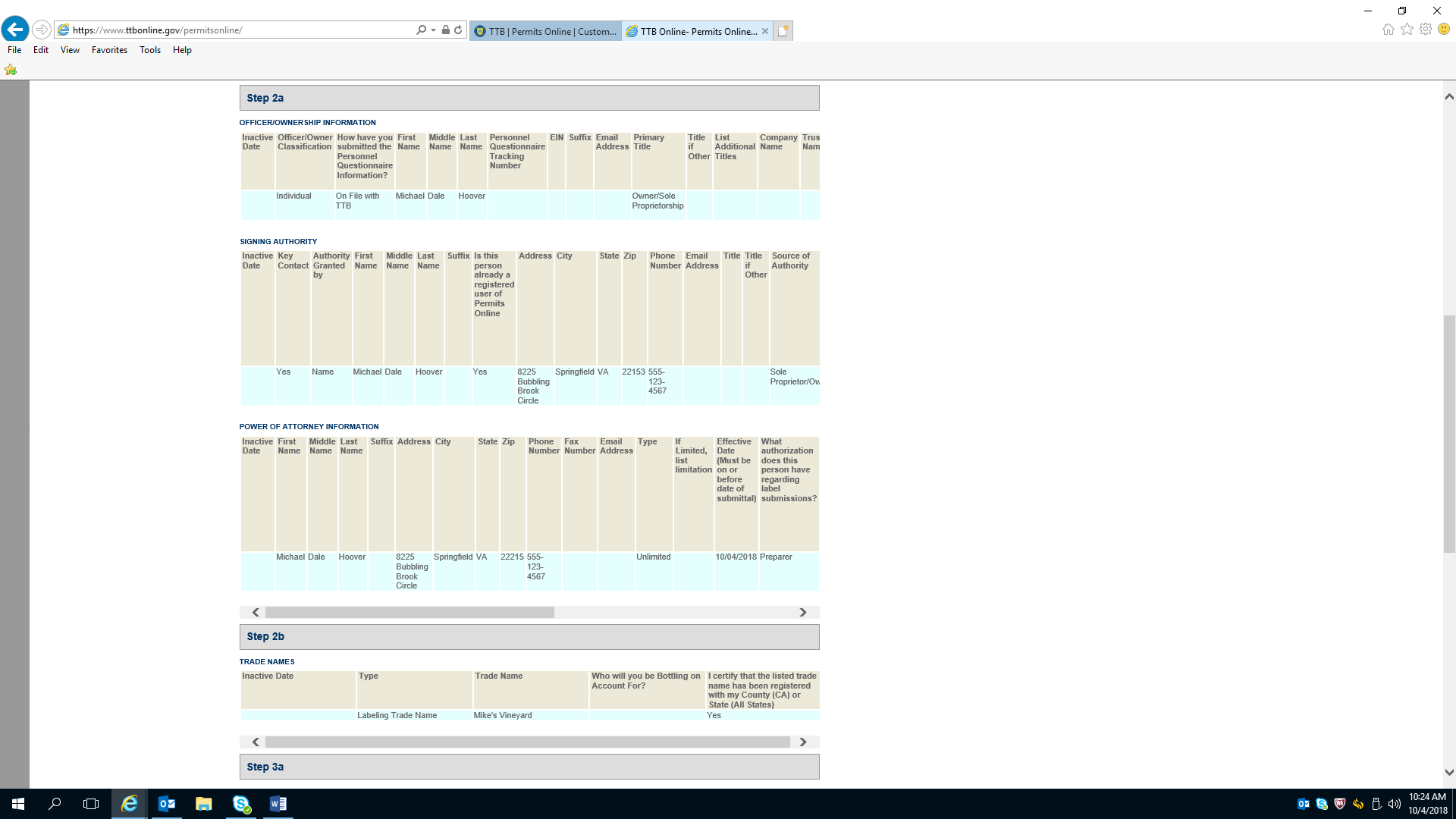Click the address bar search magnifier icon
This screenshot has height=819, width=1456.
(421, 30)
